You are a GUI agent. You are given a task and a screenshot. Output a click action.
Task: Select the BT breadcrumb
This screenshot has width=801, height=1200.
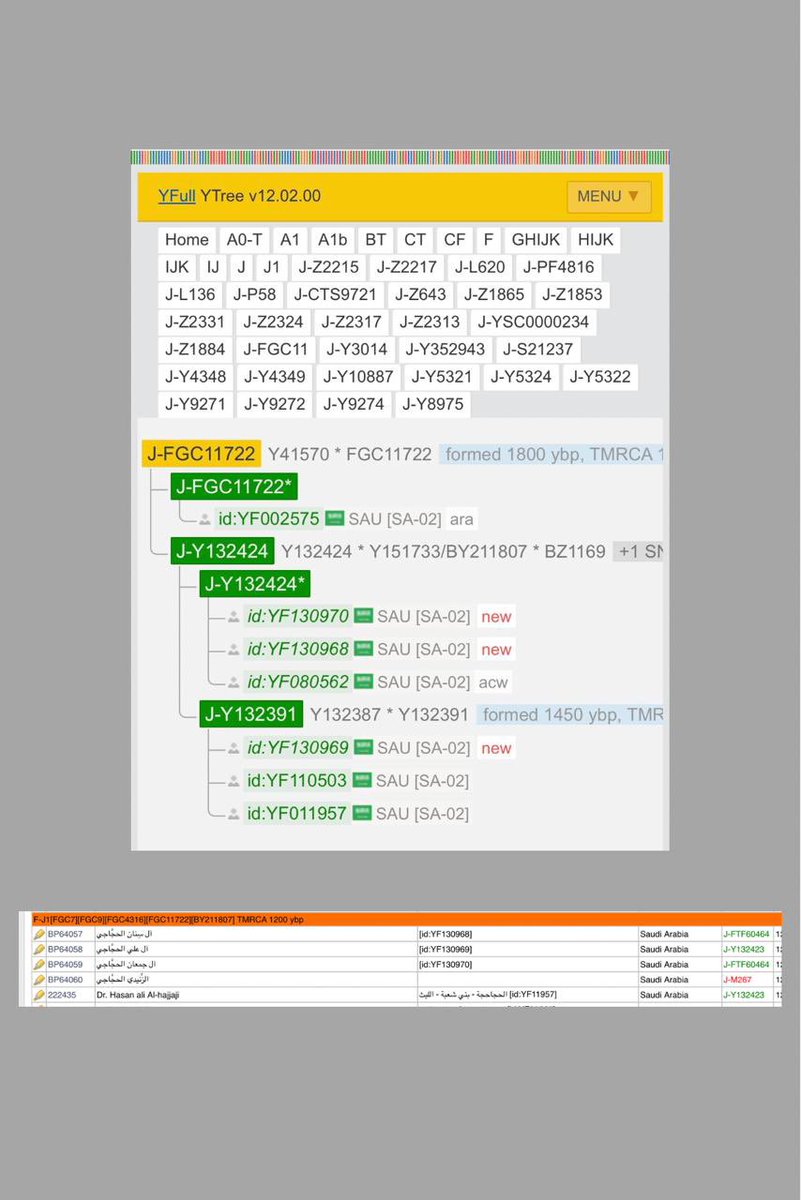click(376, 240)
